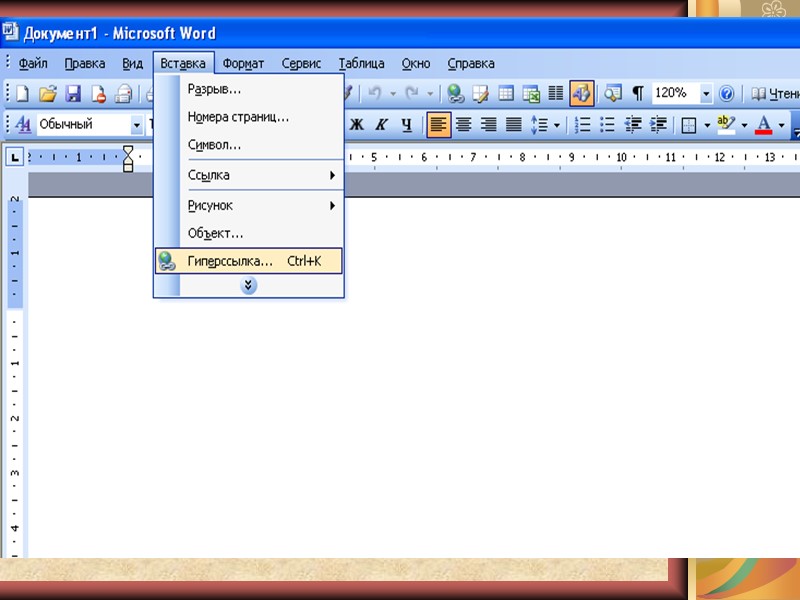Click the blue Help question mark icon
Image resolution: width=800 pixels, height=600 pixels.
(x=727, y=94)
